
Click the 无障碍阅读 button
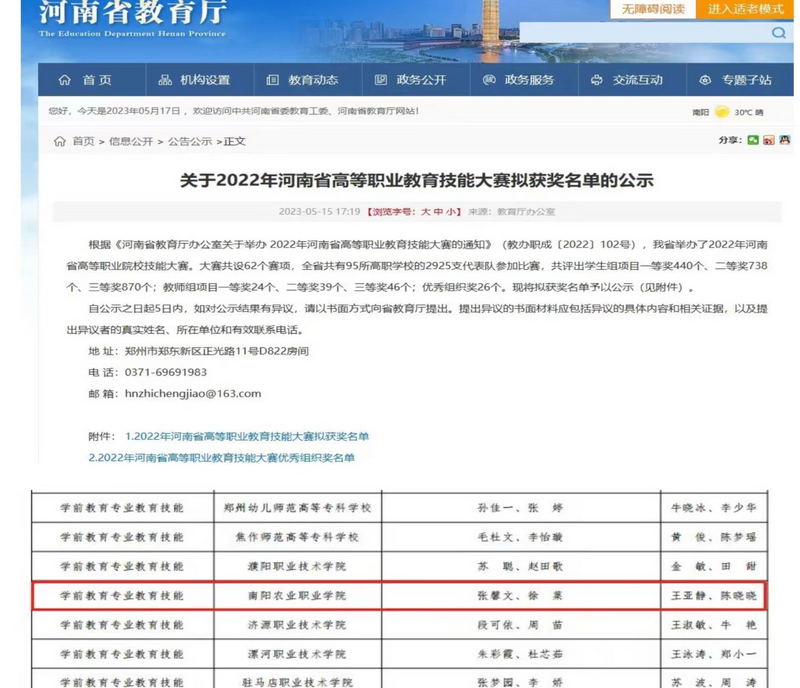653,9
